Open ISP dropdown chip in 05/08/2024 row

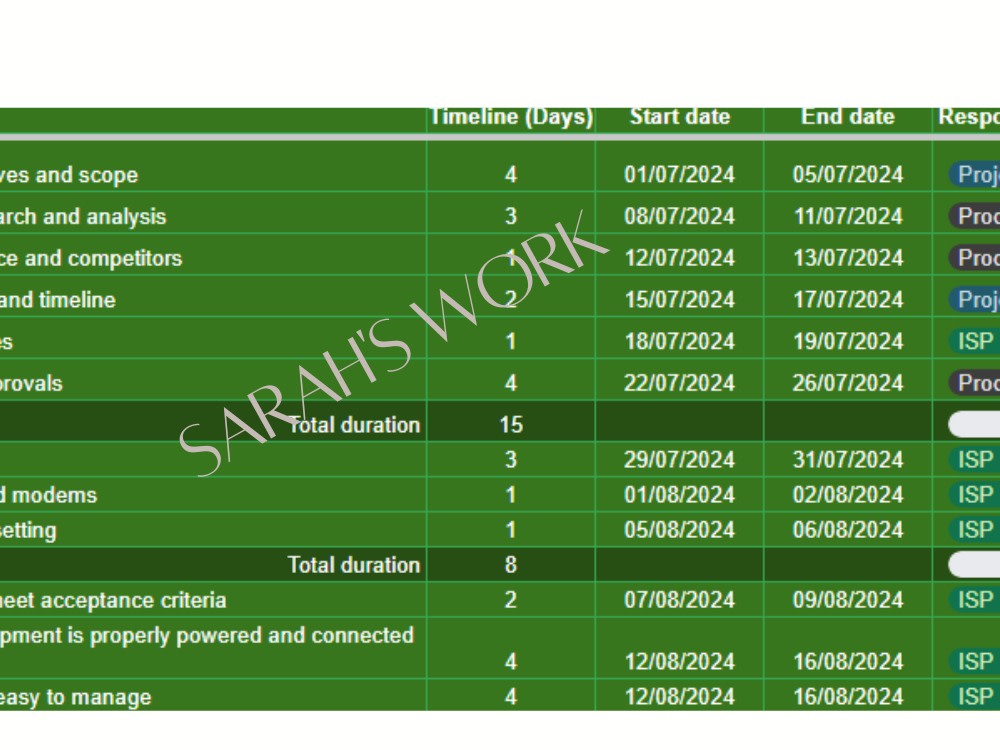click(974, 529)
